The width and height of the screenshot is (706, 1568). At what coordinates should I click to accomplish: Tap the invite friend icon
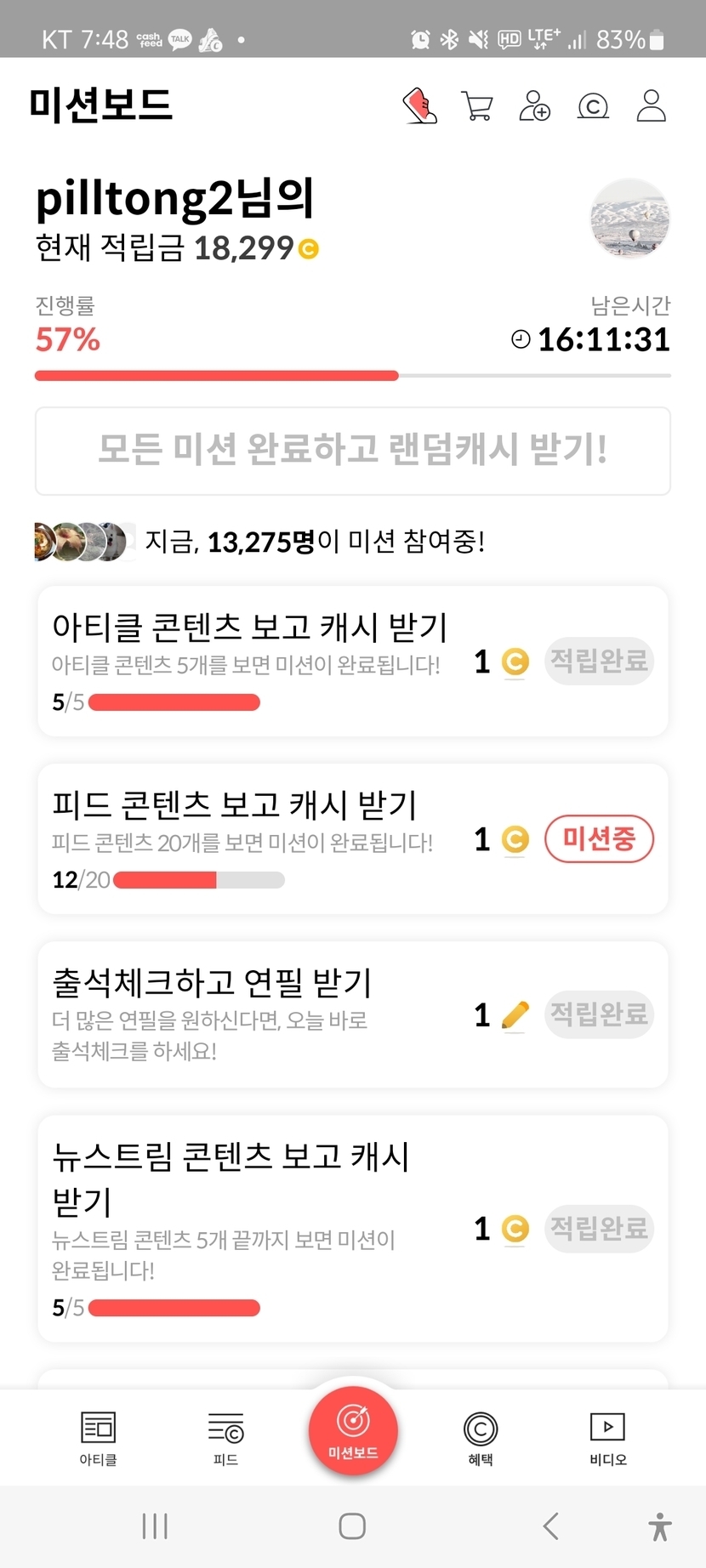pyautogui.click(x=534, y=106)
